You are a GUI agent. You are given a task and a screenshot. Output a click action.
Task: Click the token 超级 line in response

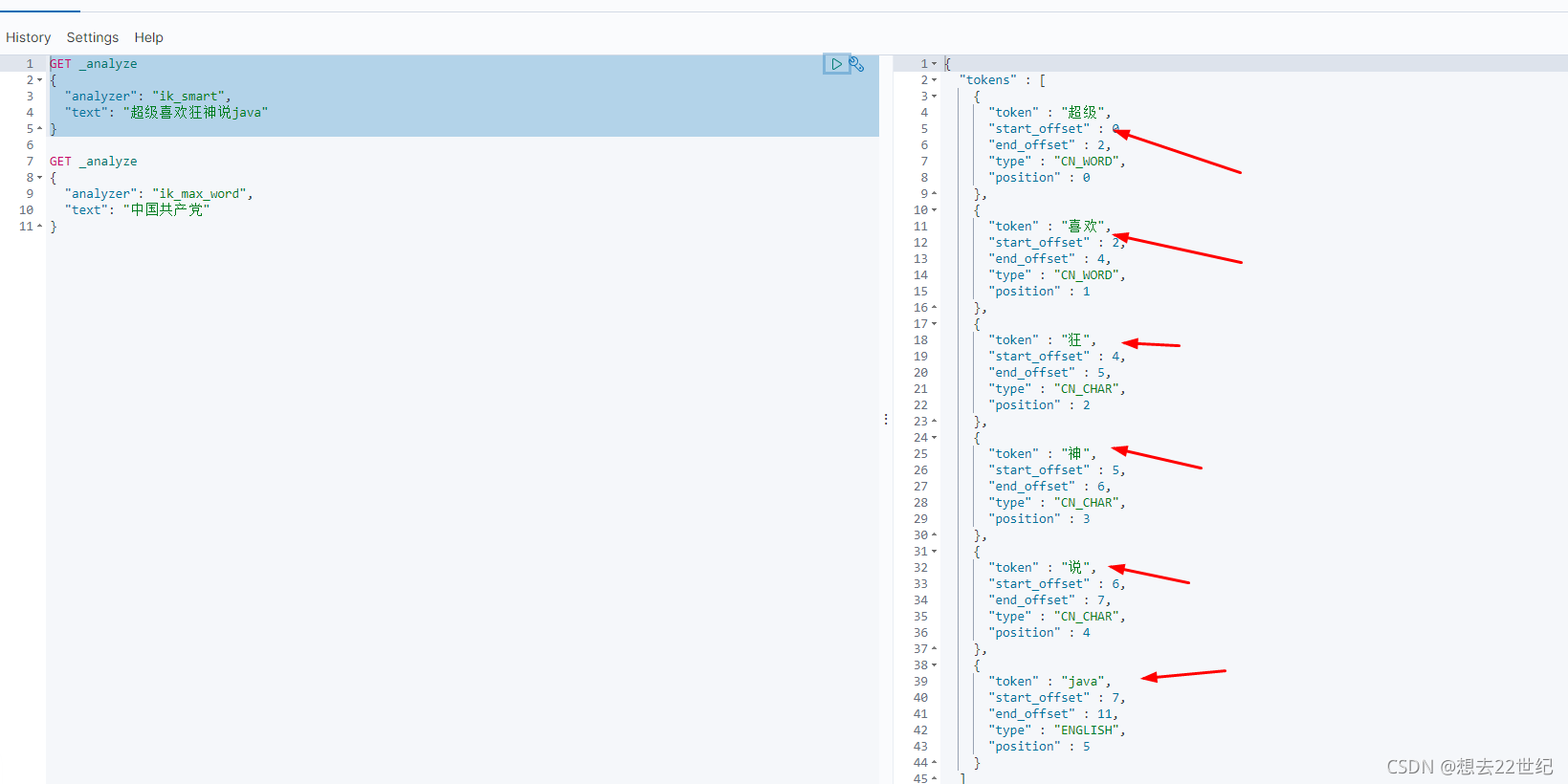pos(1049,113)
